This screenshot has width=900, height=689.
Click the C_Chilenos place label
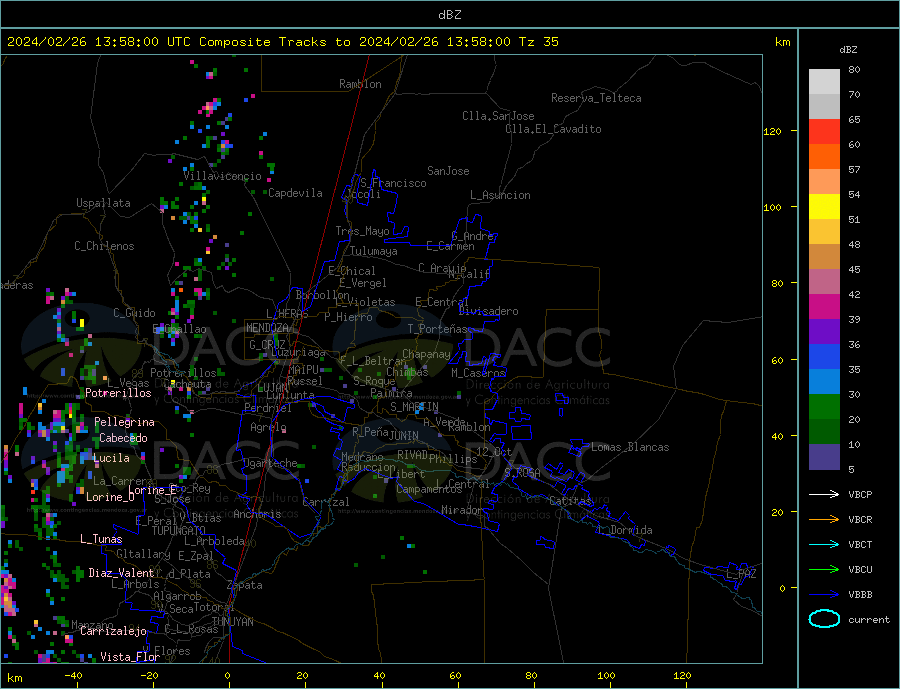click(104, 246)
